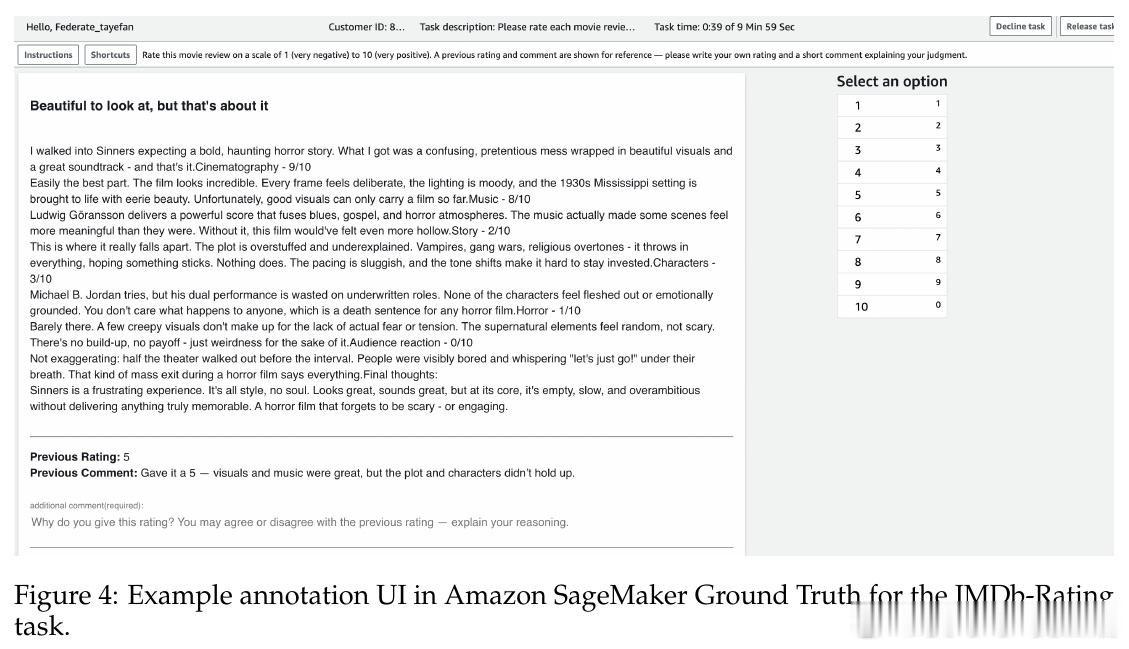Click the Customer ID label
The width and height of the screenshot is (1129, 649).
[366, 27]
